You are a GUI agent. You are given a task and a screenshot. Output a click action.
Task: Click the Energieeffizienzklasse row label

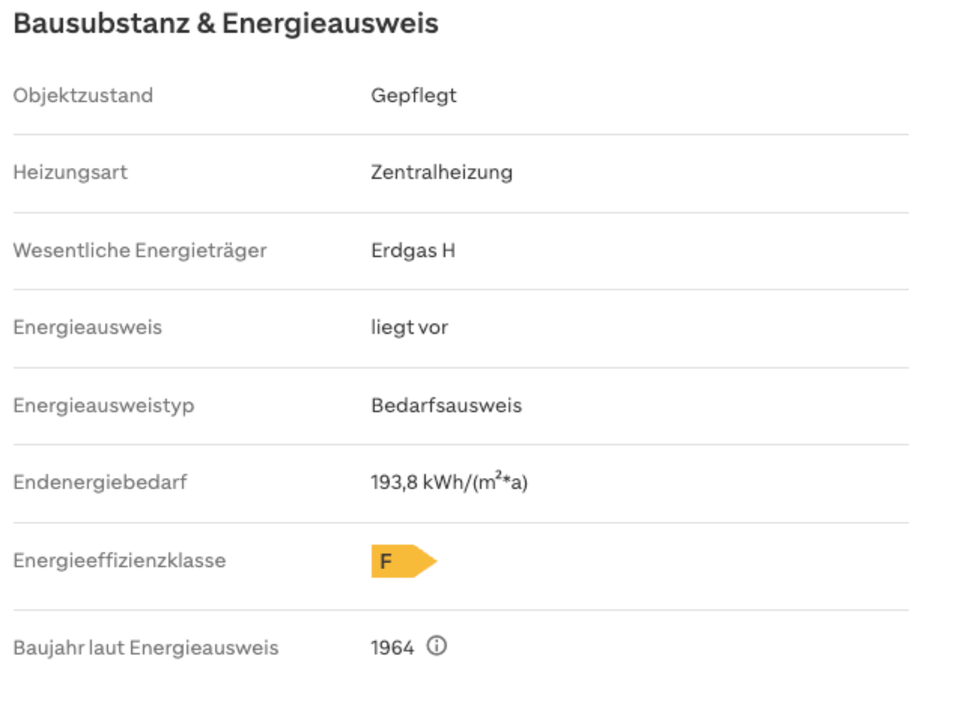(x=119, y=561)
